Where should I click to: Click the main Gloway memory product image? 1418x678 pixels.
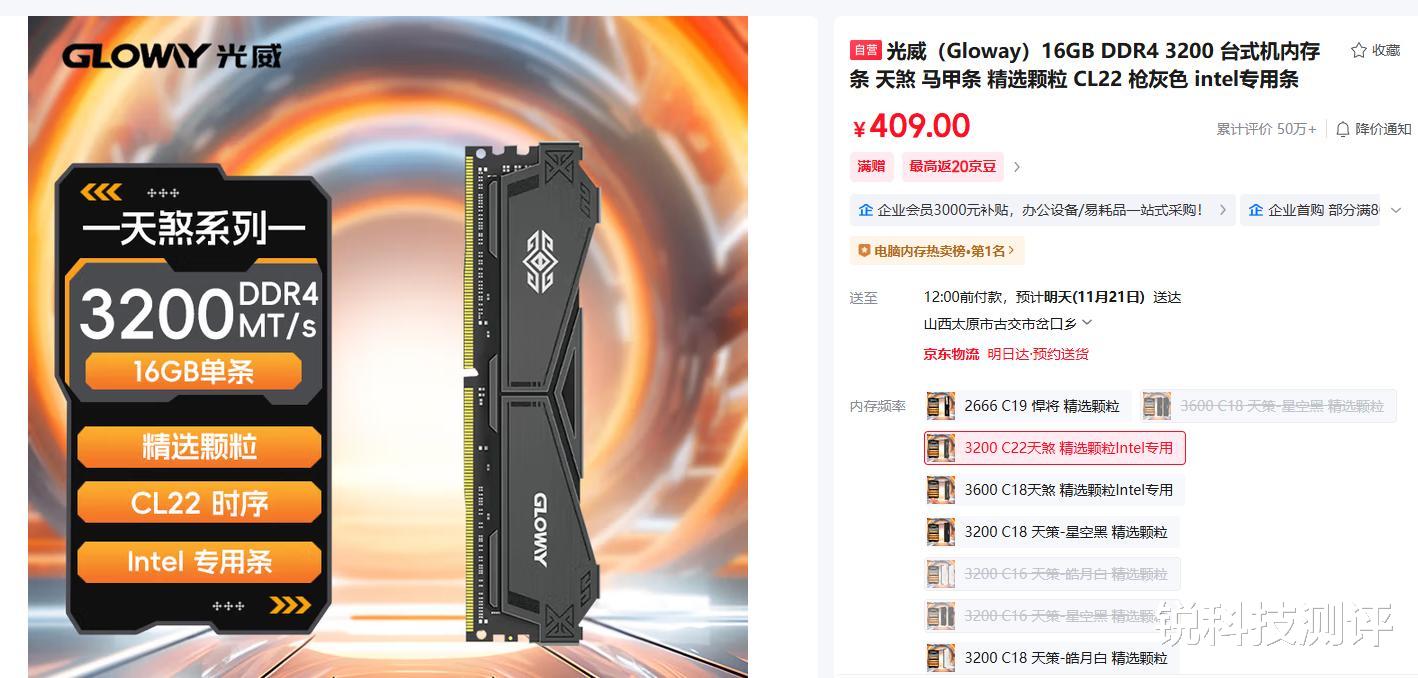tap(388, 347)
